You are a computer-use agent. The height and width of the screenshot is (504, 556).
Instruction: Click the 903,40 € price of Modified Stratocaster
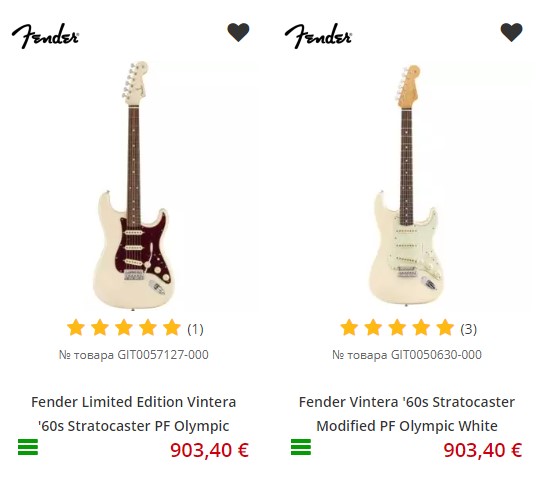tap(483, 450)
